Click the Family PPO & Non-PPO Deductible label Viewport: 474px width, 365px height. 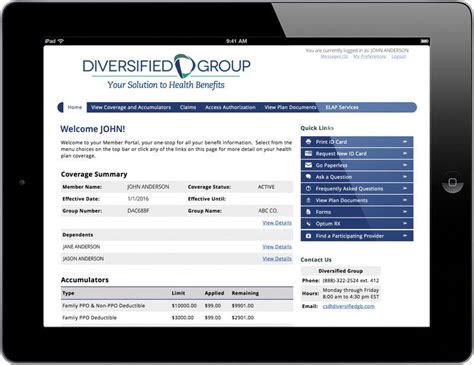(x=104, y=305)
